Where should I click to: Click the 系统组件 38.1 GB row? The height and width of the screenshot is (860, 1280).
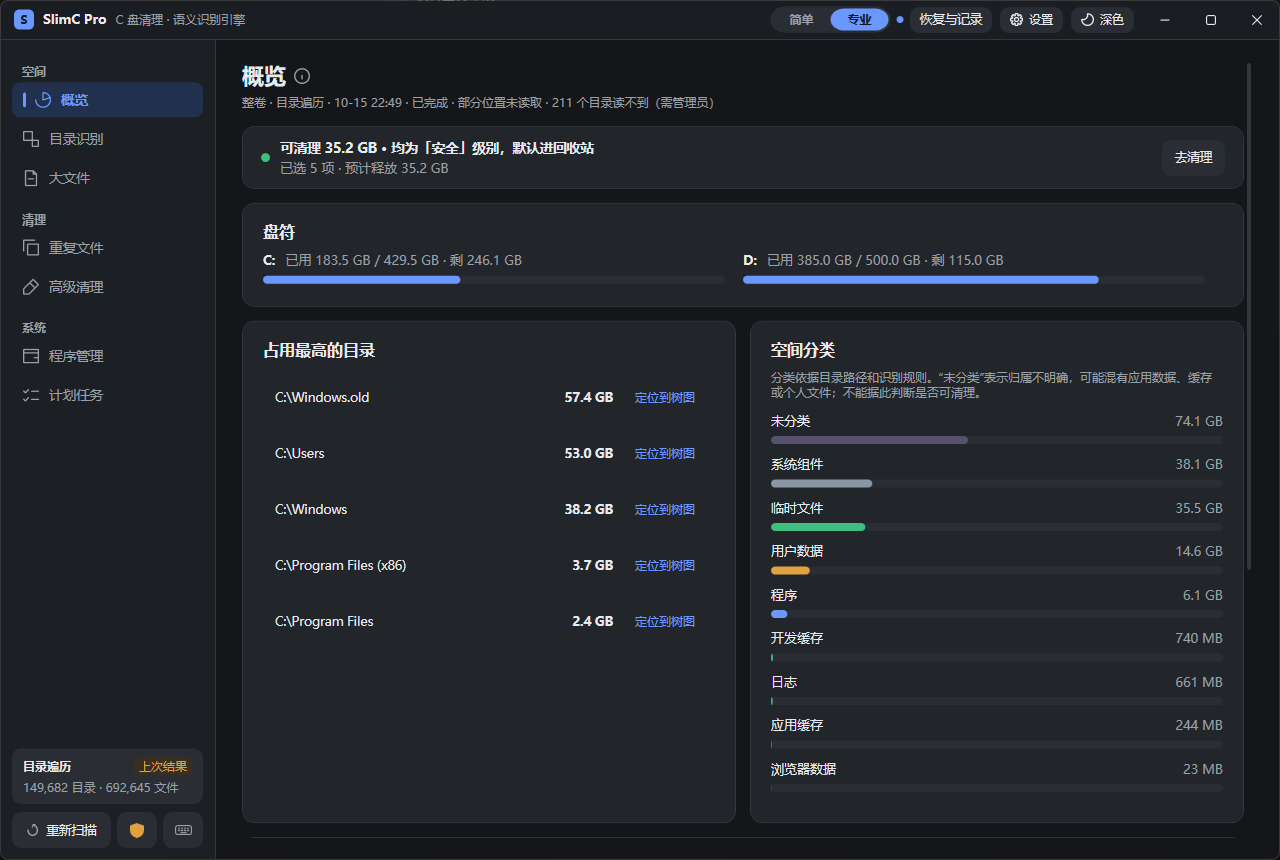[996, 473]
